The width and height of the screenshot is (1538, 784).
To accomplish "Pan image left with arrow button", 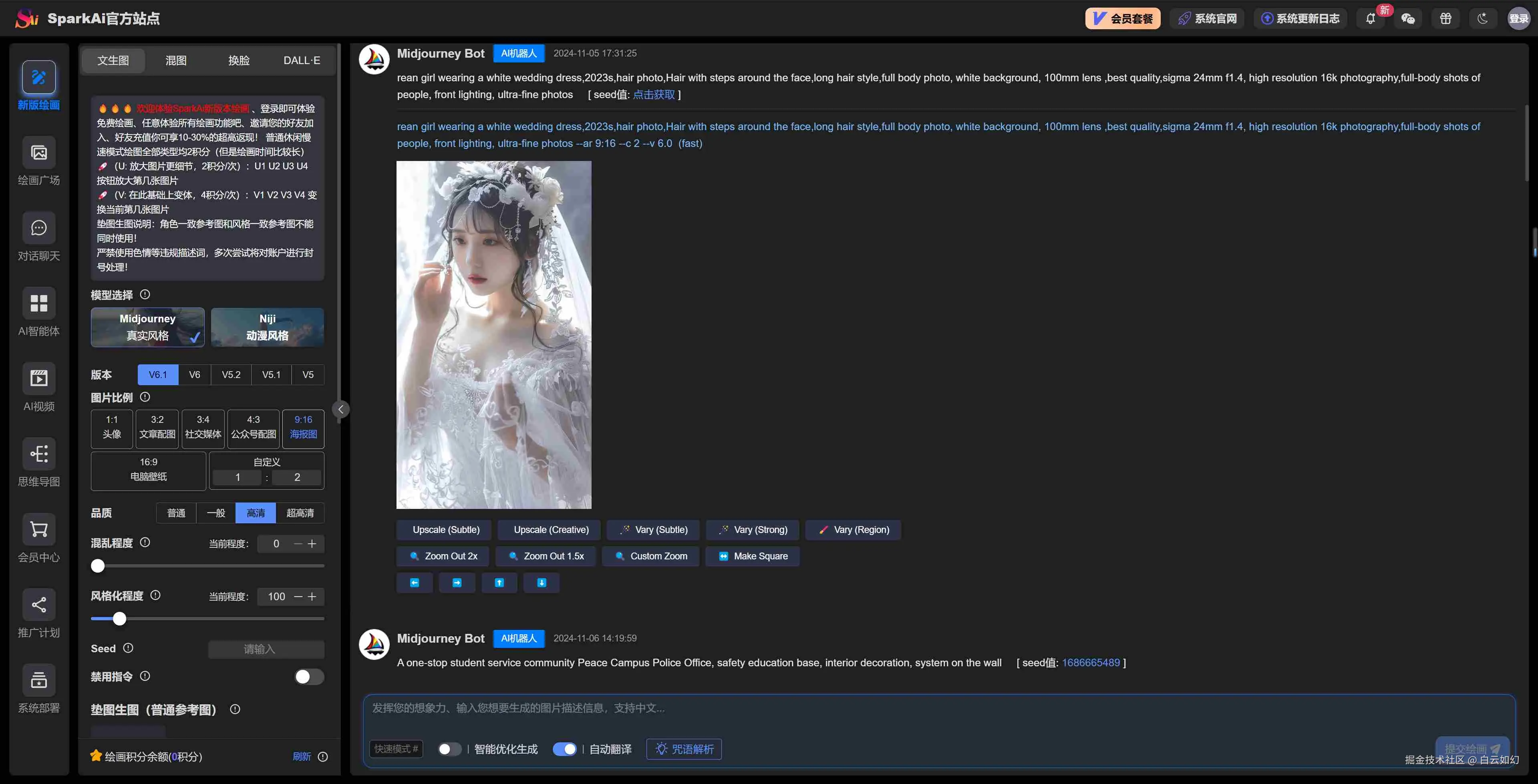I will pos(415,583).
